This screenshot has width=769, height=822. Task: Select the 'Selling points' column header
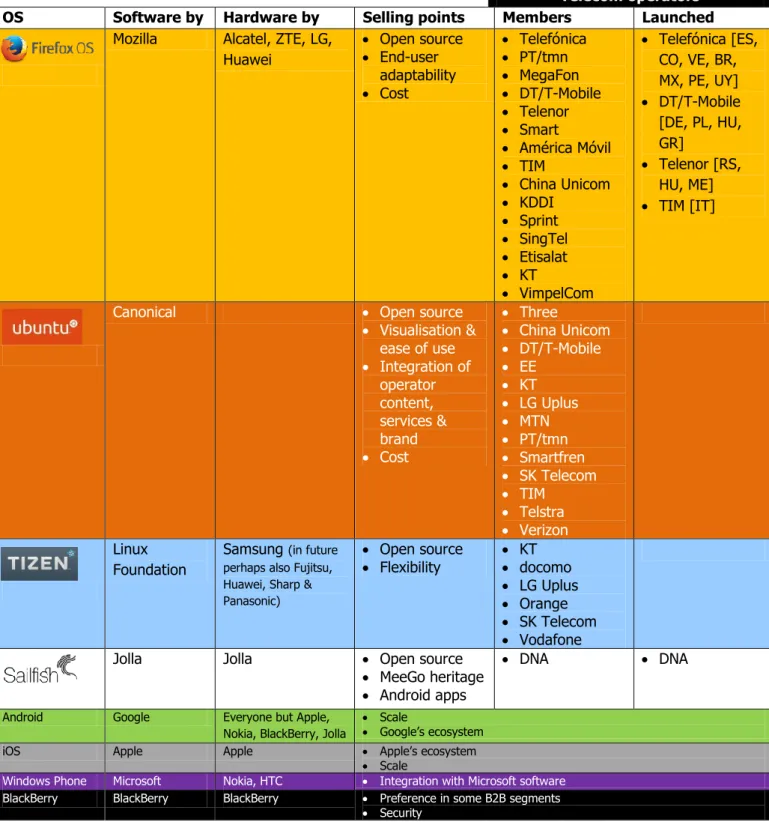click(414, 18)
